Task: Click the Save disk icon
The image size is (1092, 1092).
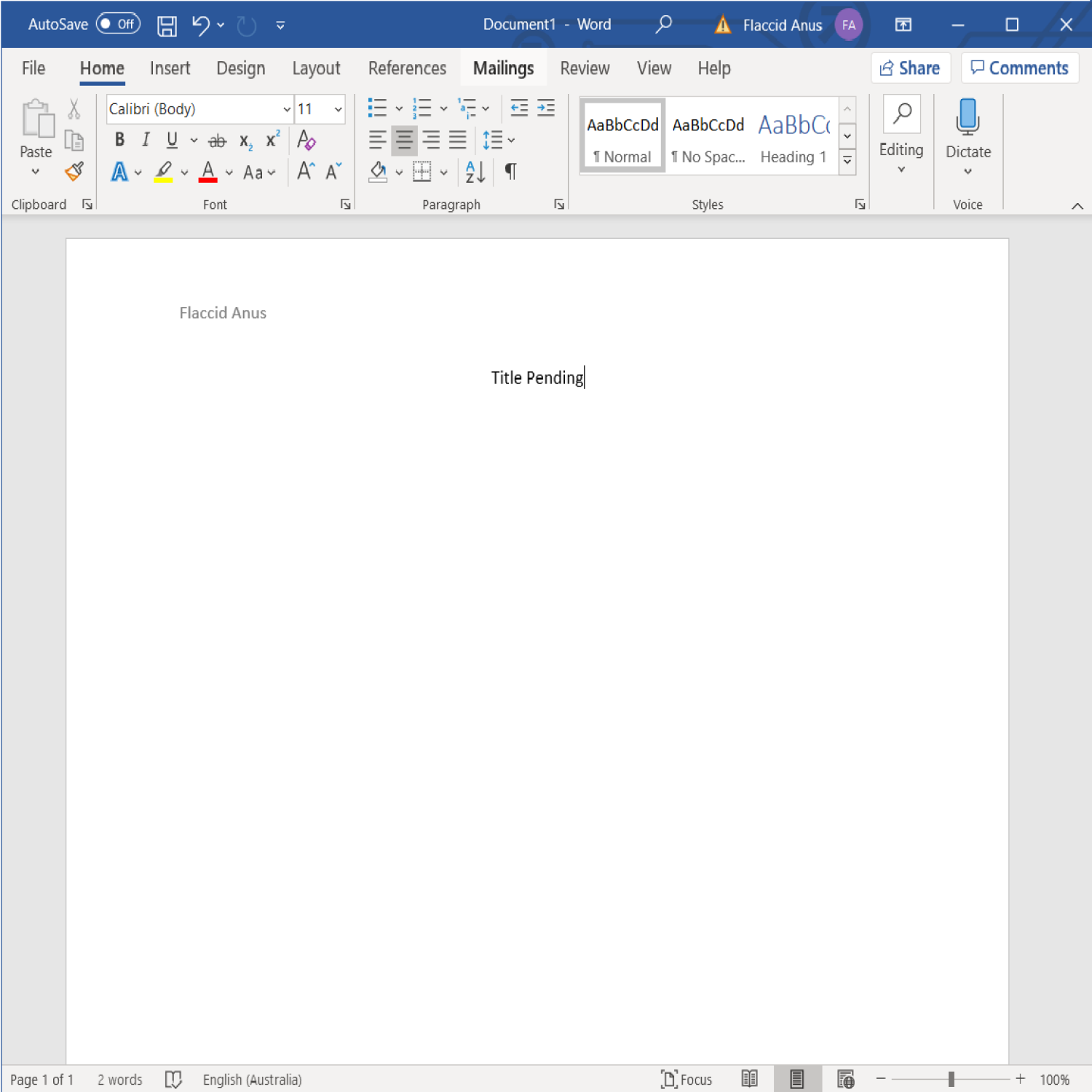Action: [167, 25]
